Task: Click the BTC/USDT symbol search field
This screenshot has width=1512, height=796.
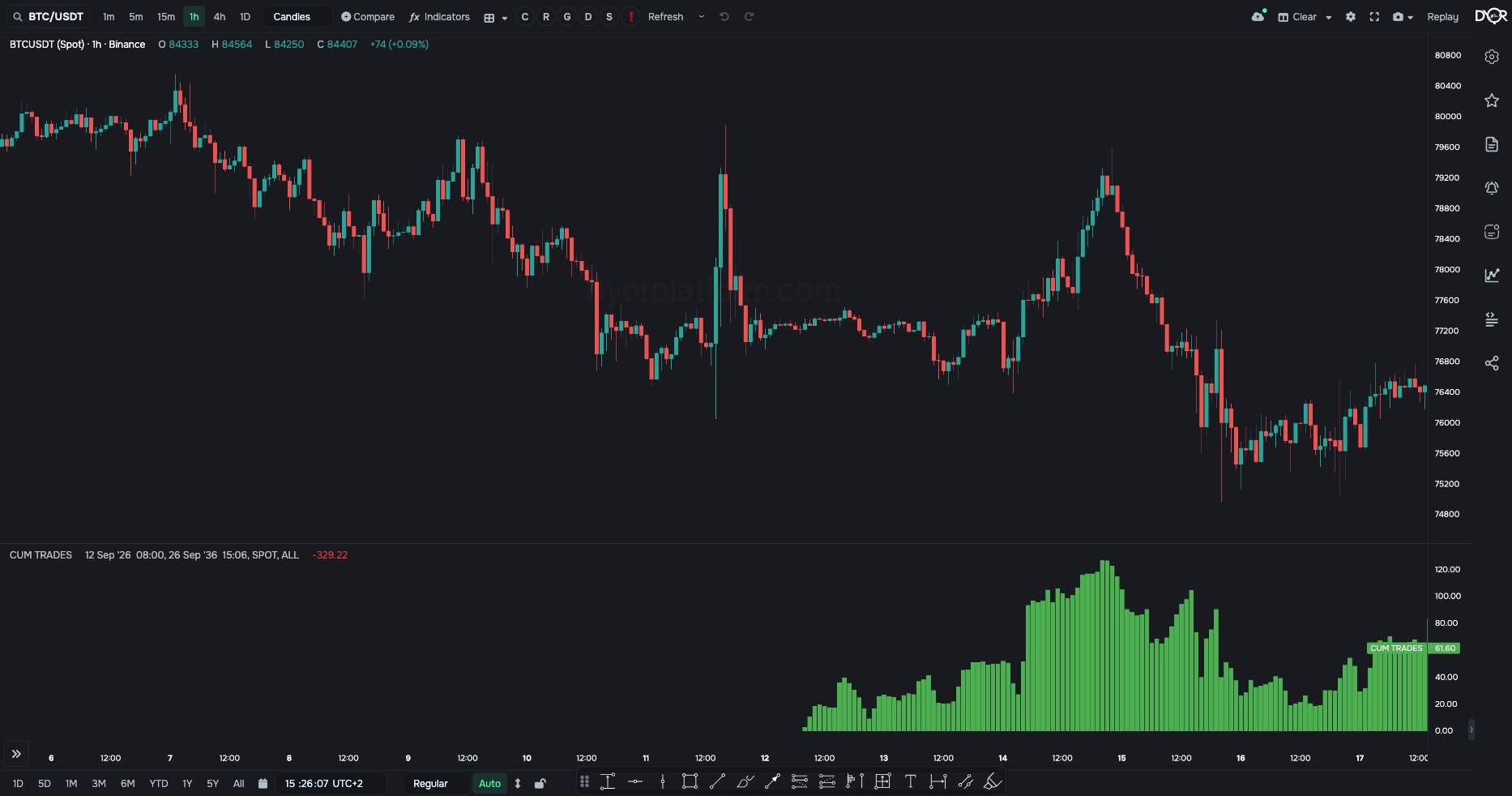Action: (x=49, y=17)
